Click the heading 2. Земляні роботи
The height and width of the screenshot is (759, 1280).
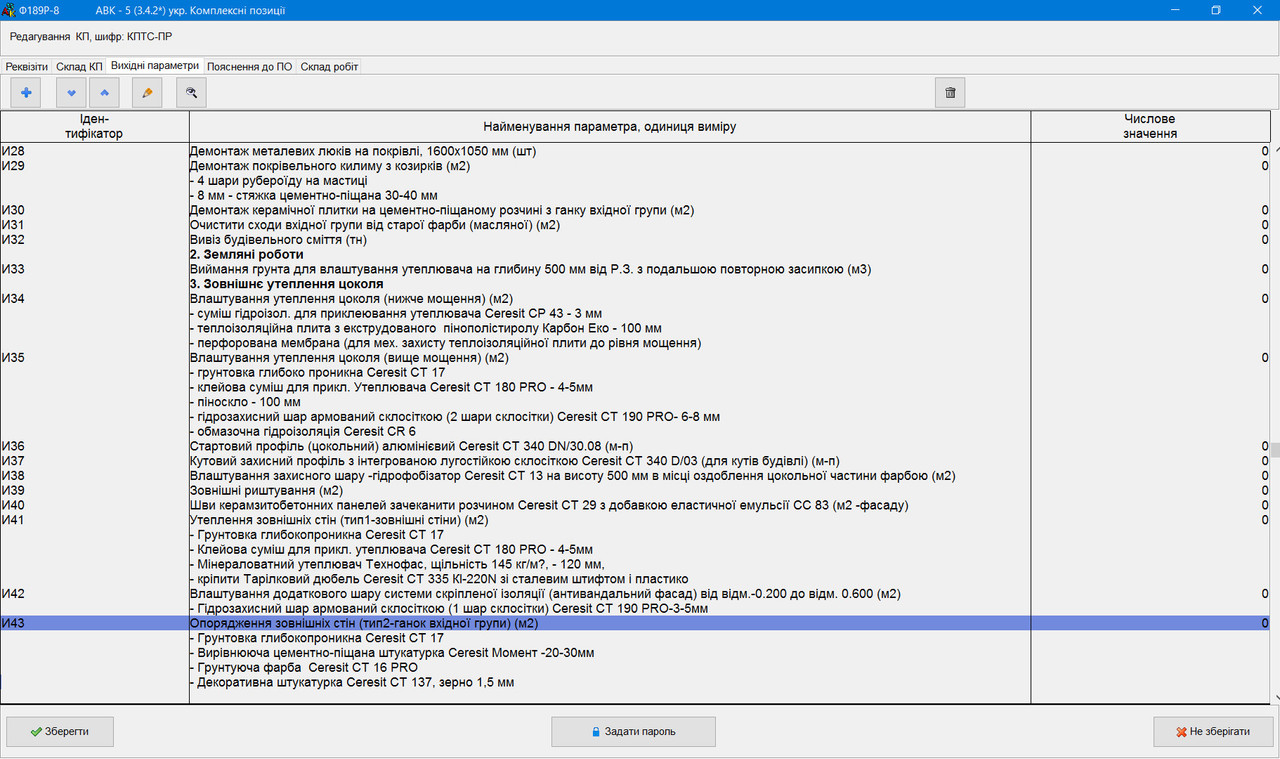(x=246, y=255)
